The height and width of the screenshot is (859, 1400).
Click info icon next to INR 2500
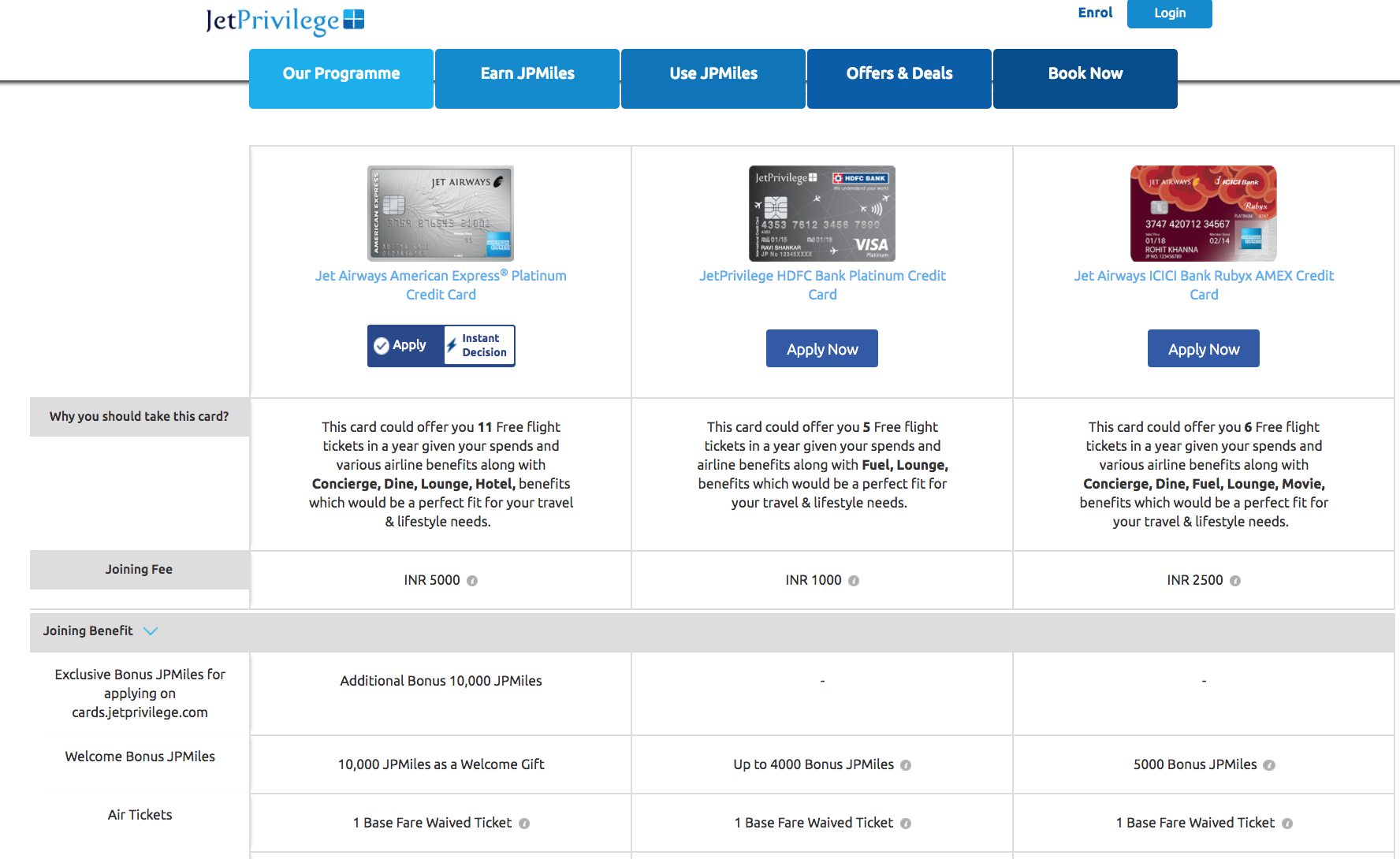(1235, 581)
